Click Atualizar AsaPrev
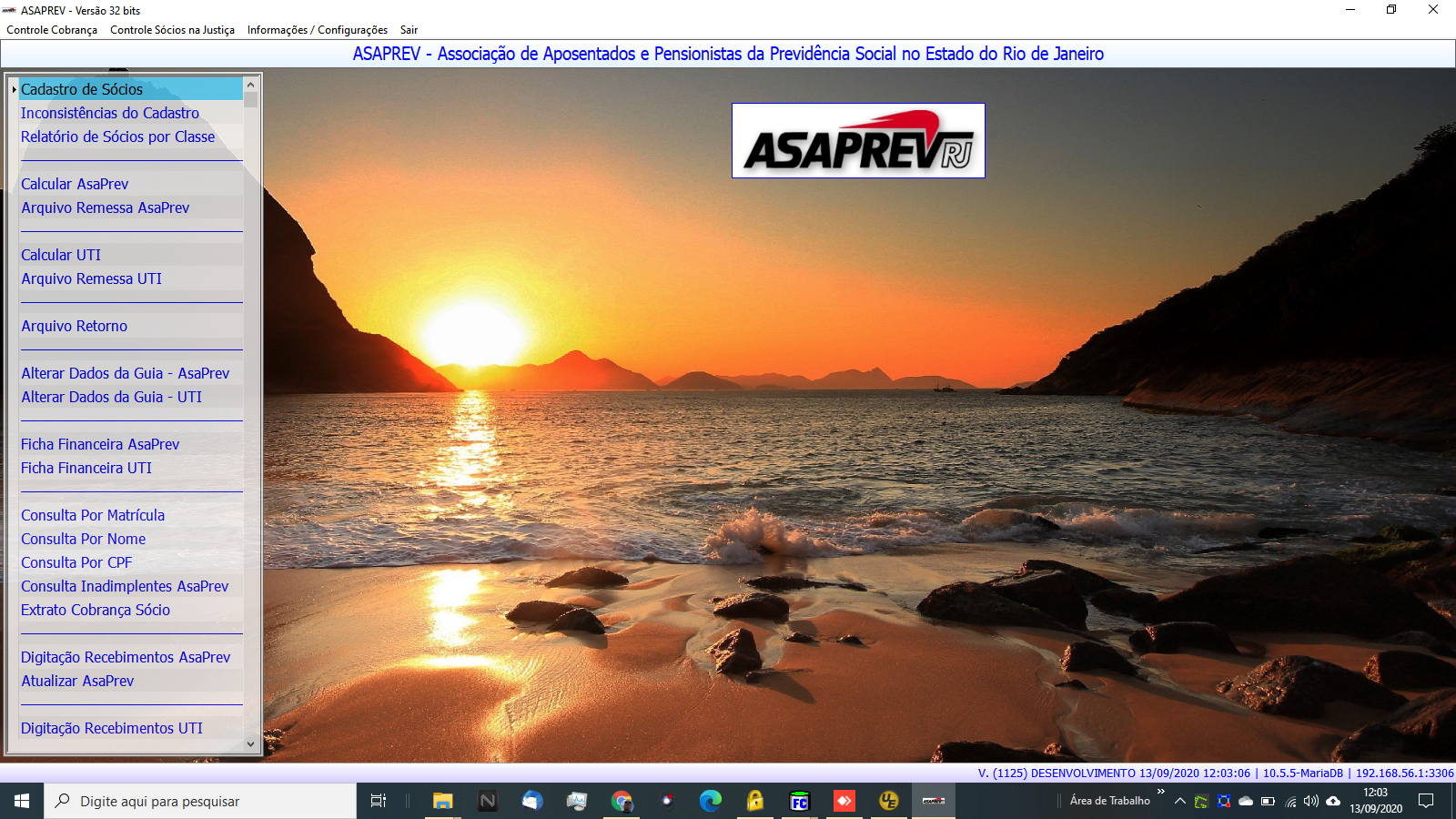Screen dimensions: 1456x819 coord(131,681)
